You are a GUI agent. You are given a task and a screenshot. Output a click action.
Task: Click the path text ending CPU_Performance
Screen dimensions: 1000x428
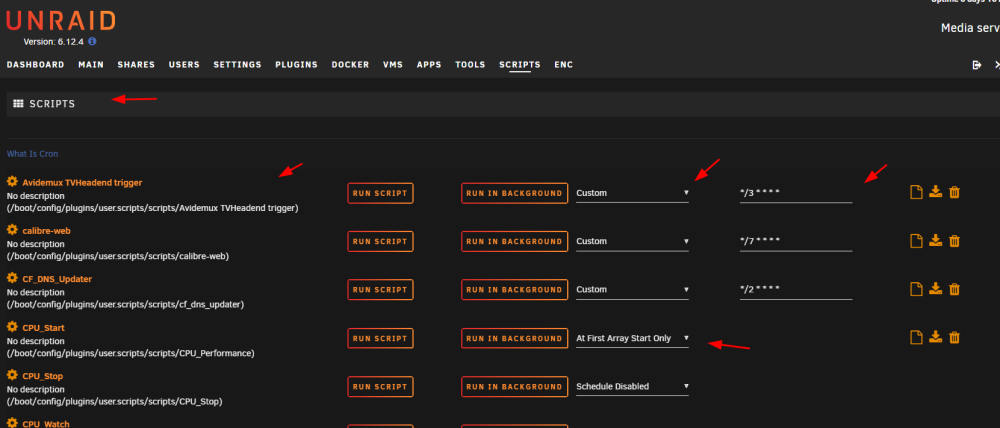click(x=131, y=353)
